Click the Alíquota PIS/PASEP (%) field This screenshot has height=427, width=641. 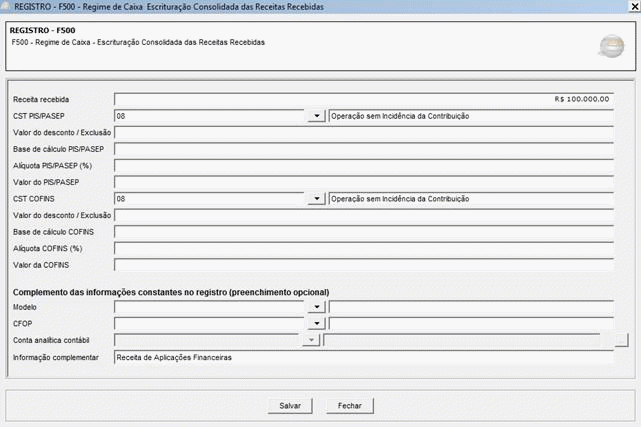point(364,166)
